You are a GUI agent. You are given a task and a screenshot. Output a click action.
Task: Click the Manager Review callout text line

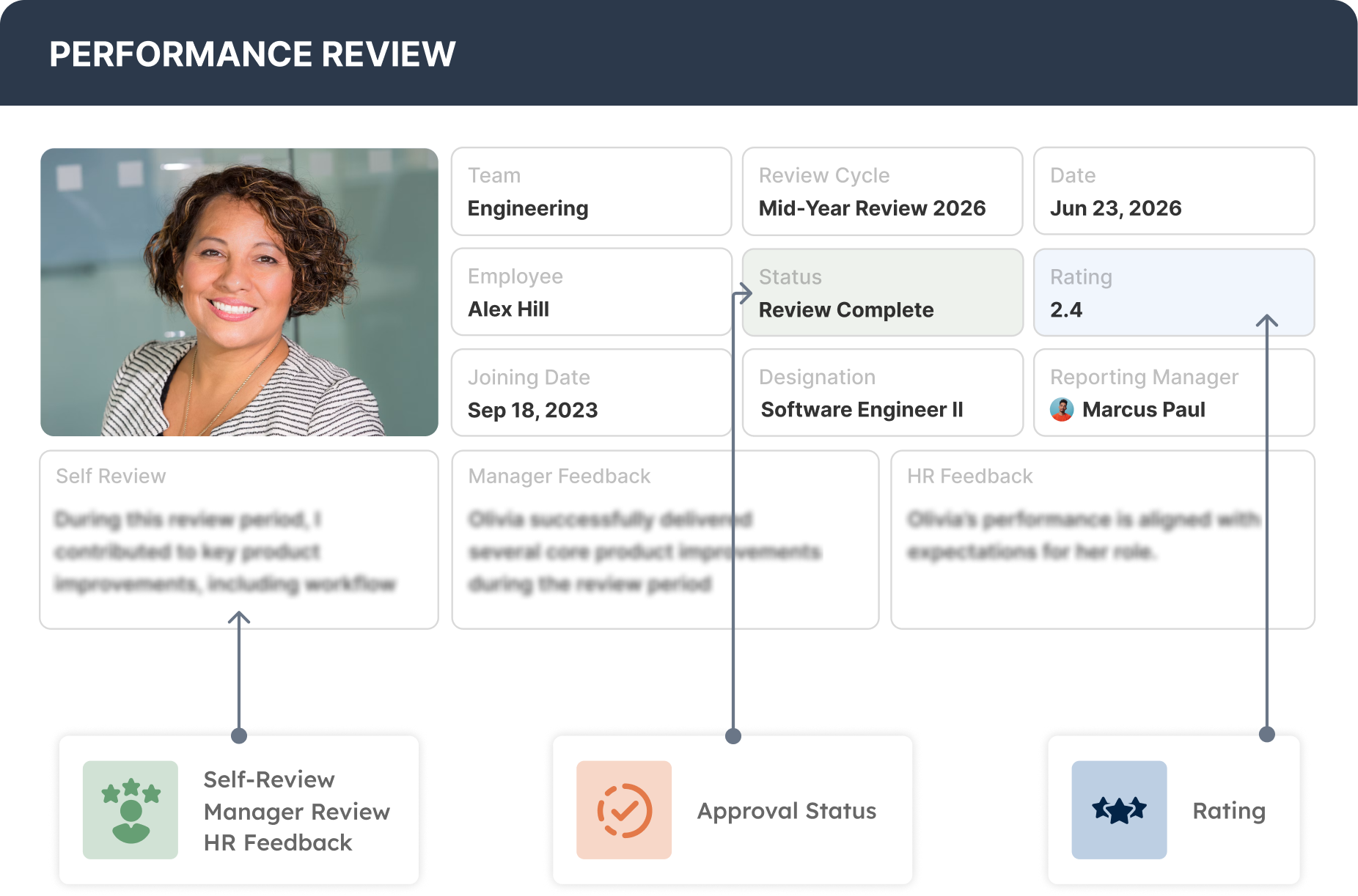(x=297, y=812)
